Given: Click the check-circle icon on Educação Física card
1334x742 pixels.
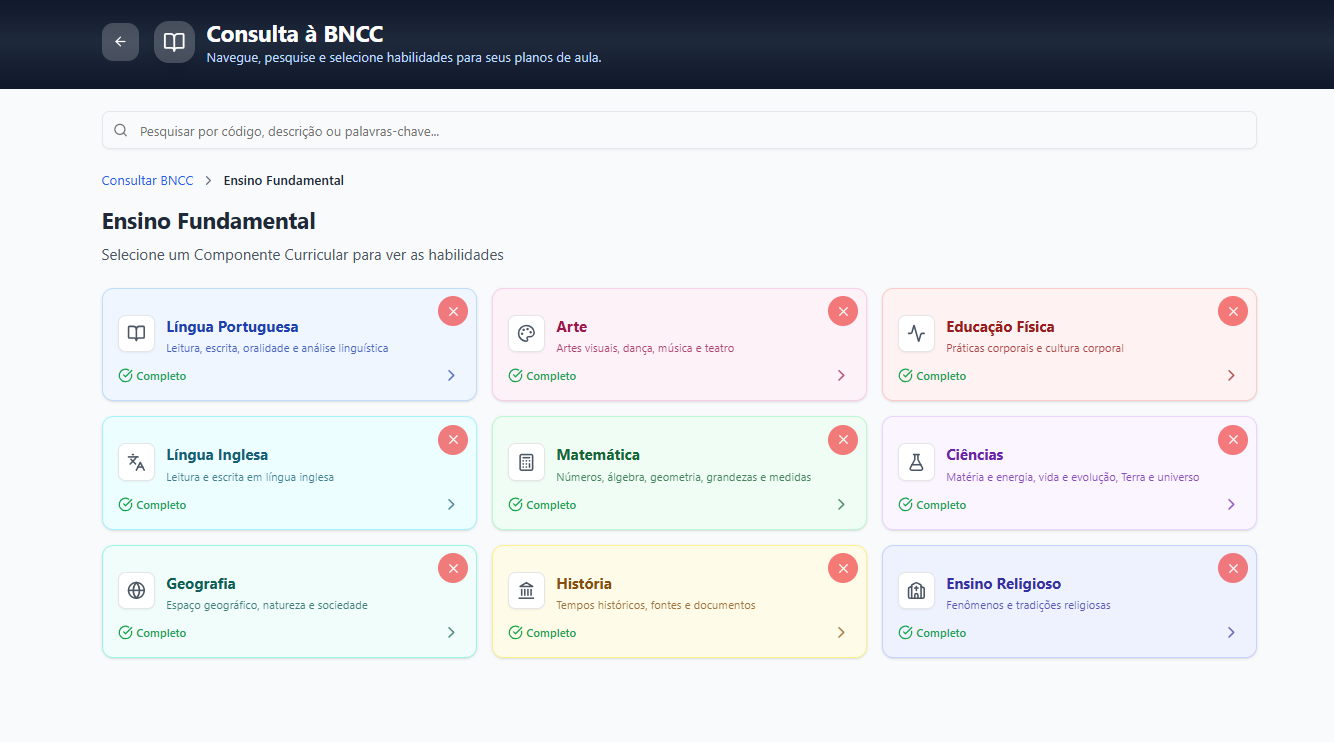Looking at the screenshot, I should point(905,376).
